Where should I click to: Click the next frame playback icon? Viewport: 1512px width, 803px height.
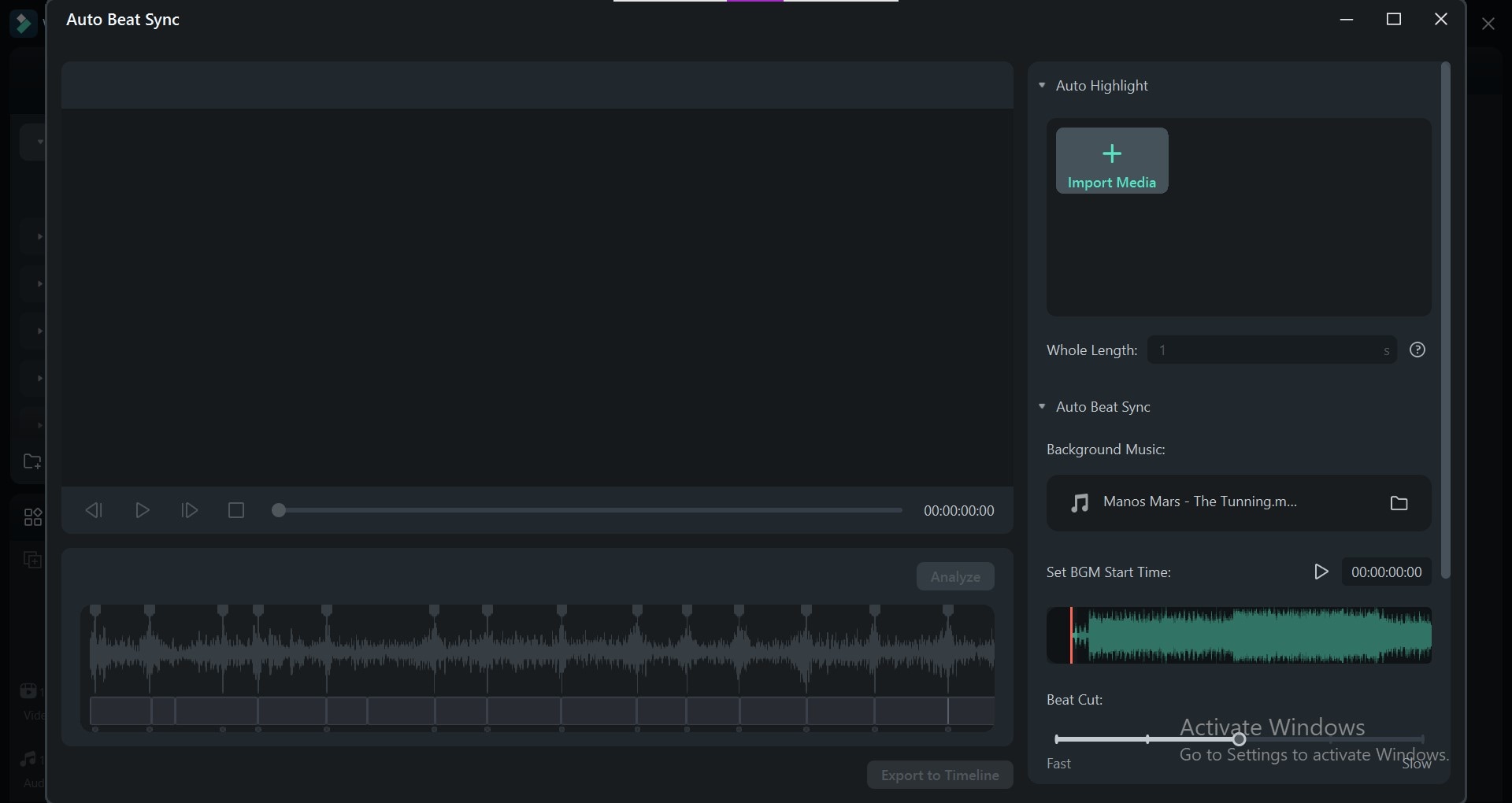click(190, 510)
